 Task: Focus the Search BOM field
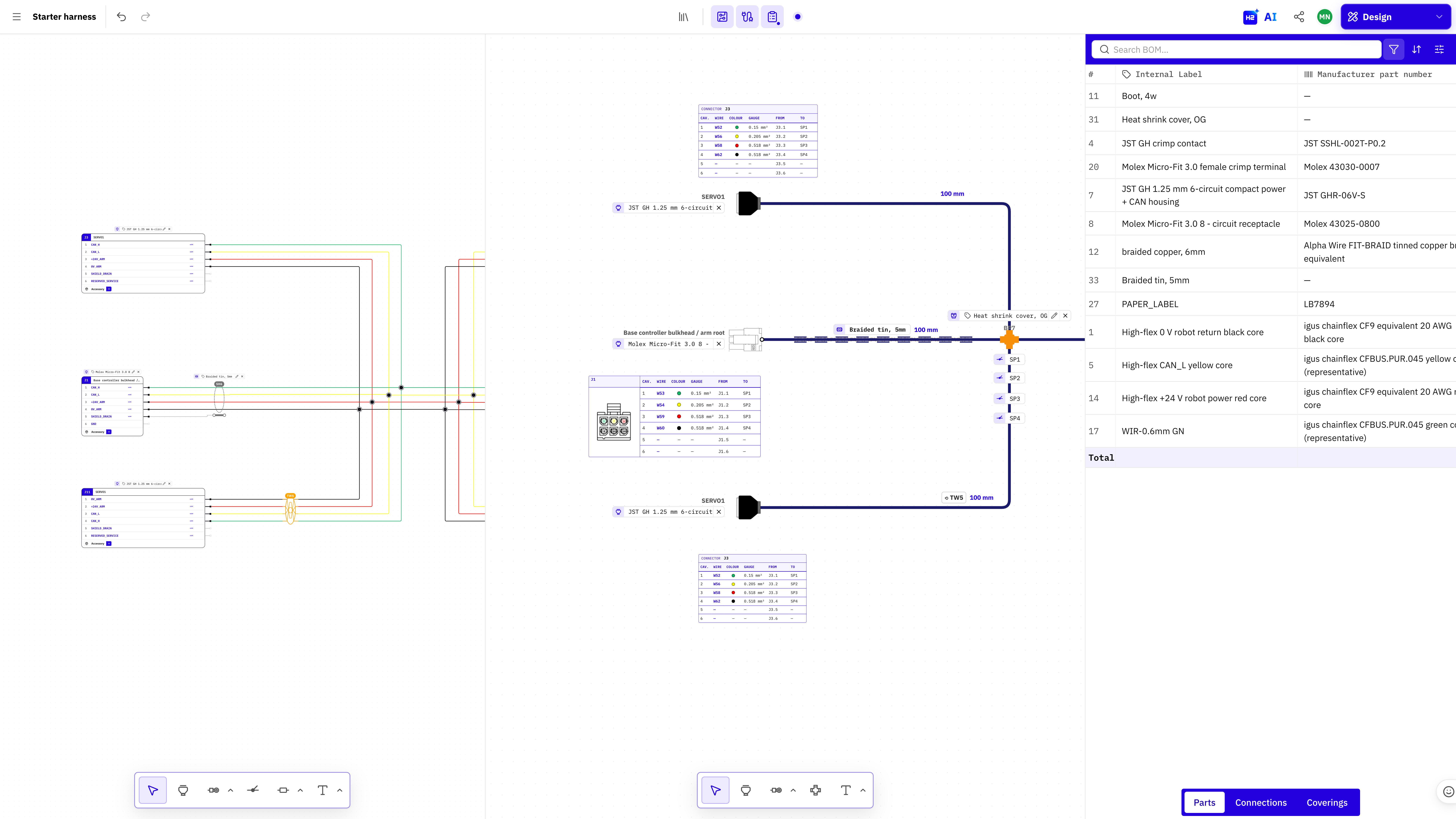[1236, 50]
